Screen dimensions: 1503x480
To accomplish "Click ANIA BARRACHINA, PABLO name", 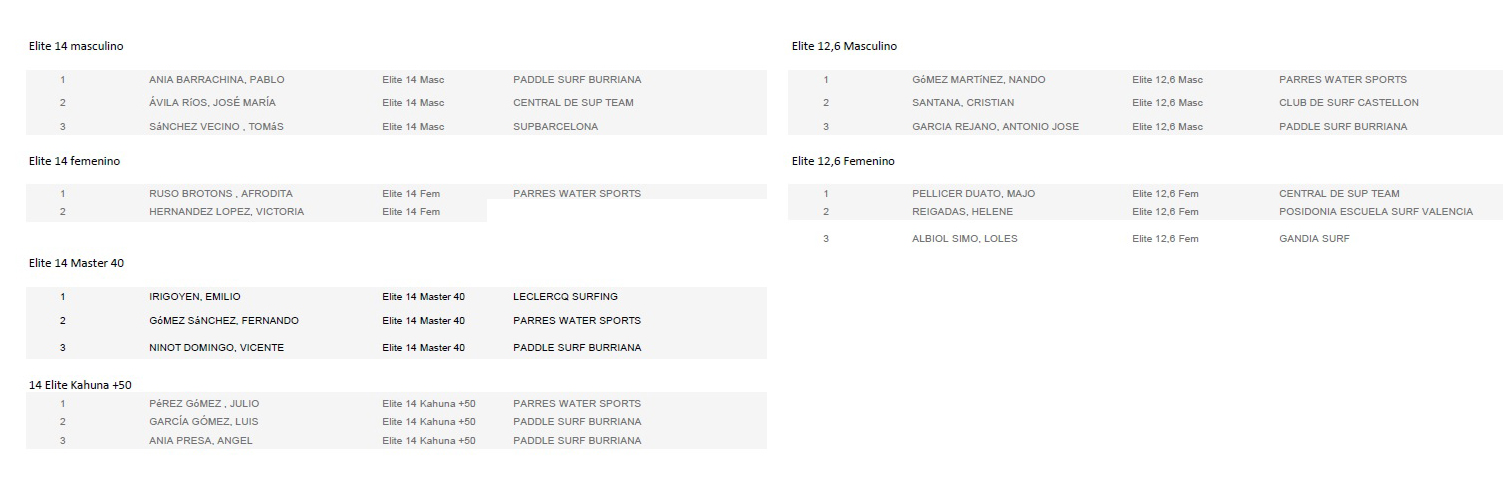I will click(x=217, y=80).
